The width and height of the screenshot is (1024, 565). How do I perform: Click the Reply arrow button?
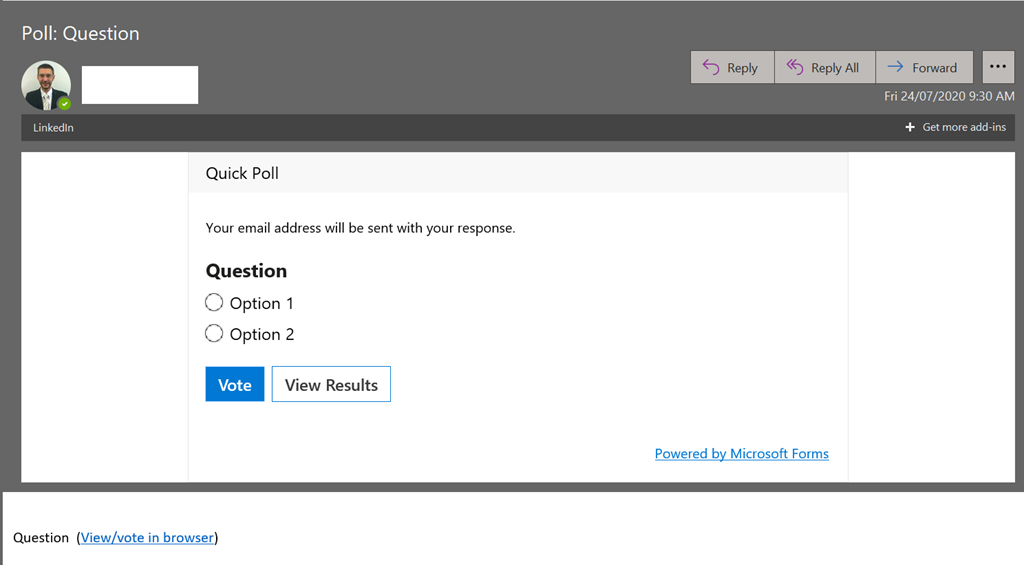(x=731, y=68)
